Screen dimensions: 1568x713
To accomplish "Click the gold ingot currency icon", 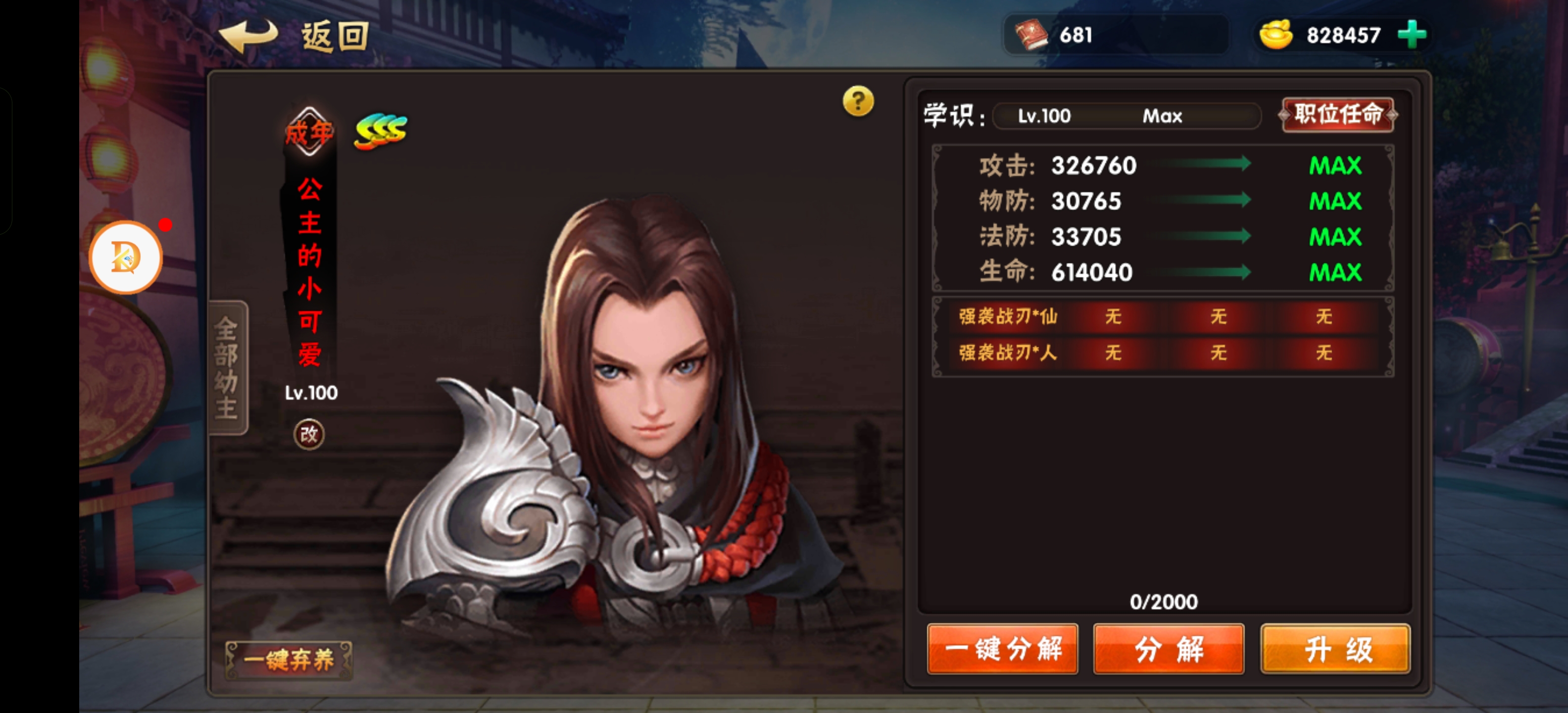I will tap(1276, 35).
